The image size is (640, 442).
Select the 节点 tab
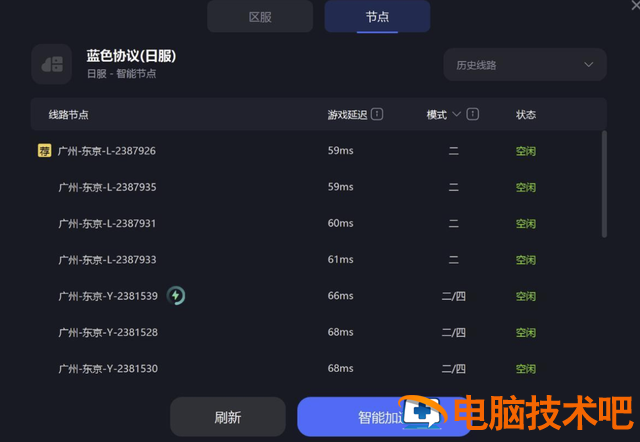(x=377, y=17)
